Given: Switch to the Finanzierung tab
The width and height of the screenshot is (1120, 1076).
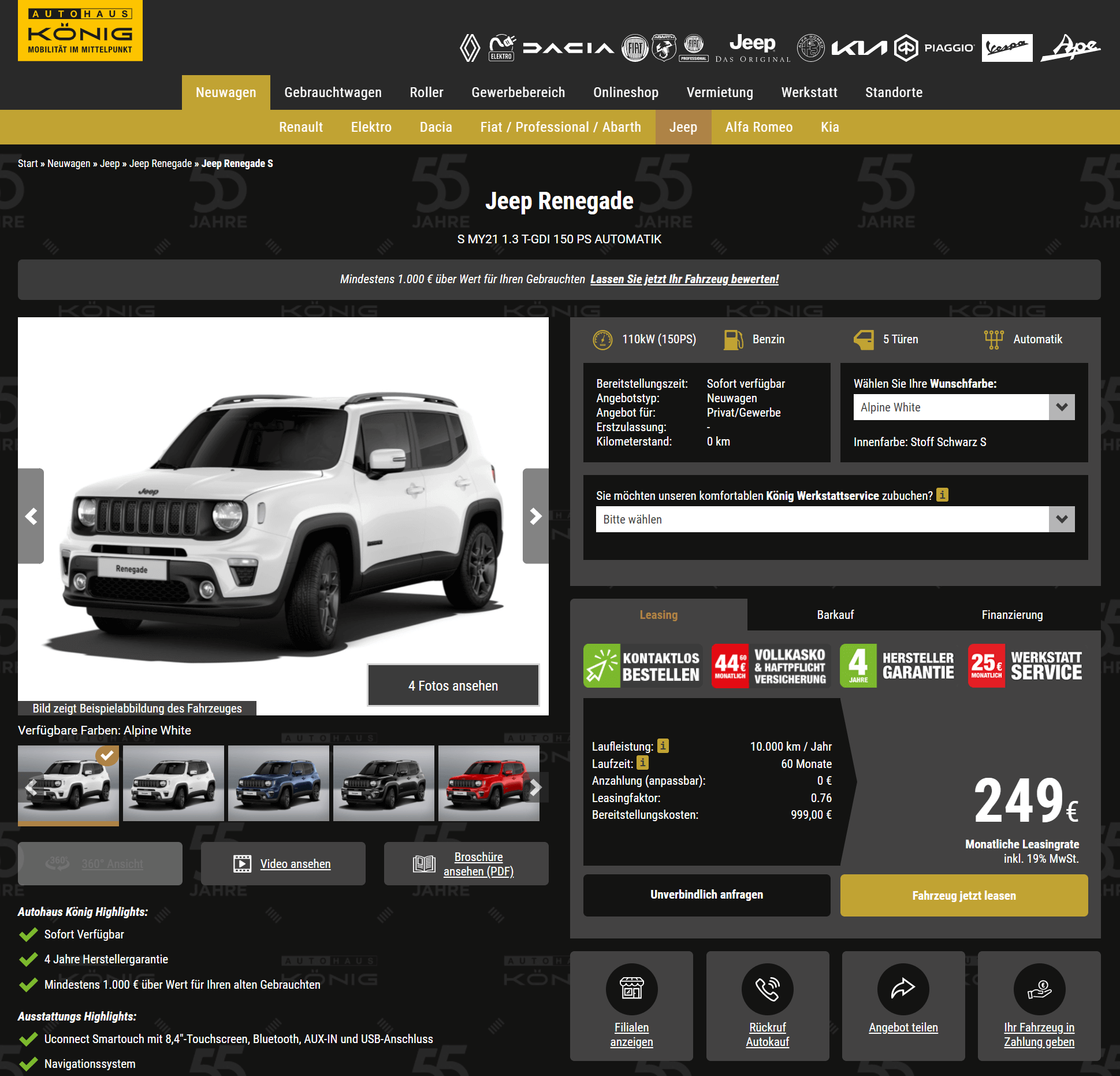Looking at the screenshot, I should [x=1012, y=615].
